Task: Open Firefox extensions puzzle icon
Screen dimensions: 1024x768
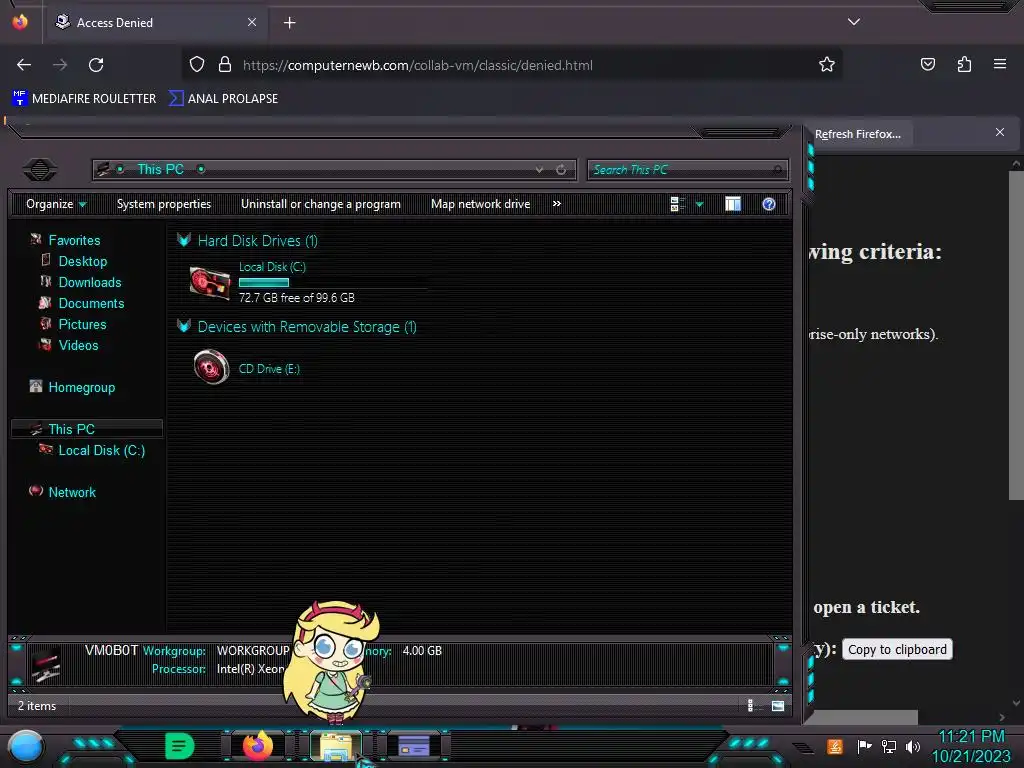Action: (964, 65)
